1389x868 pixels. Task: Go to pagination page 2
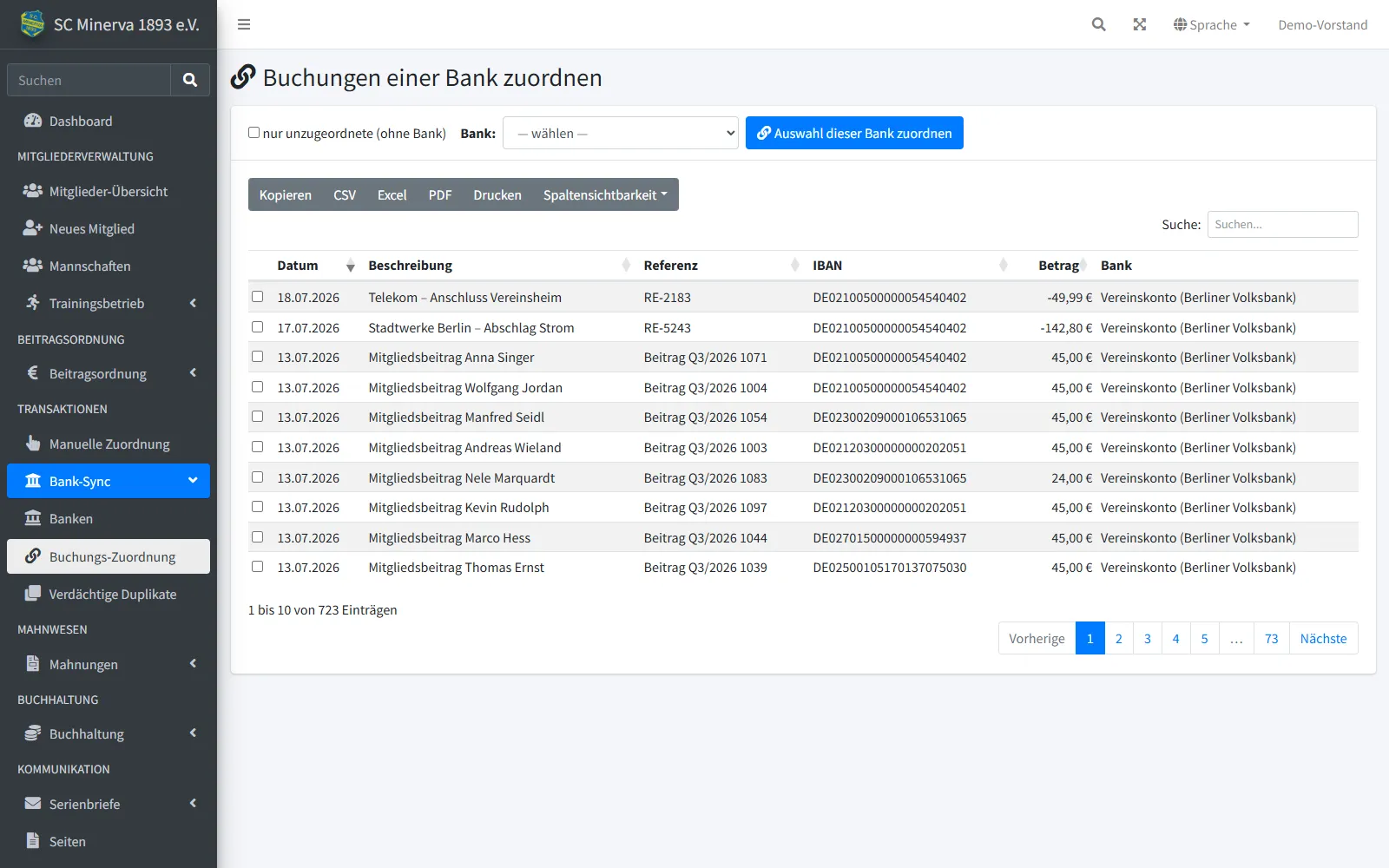(1118, 638)
